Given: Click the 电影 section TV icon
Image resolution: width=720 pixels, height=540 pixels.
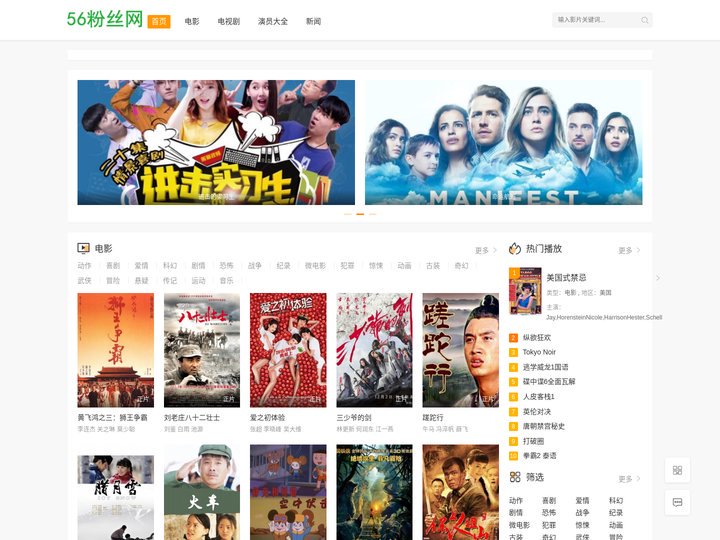Looking at the screenshot, I should (x=83, y=248).
